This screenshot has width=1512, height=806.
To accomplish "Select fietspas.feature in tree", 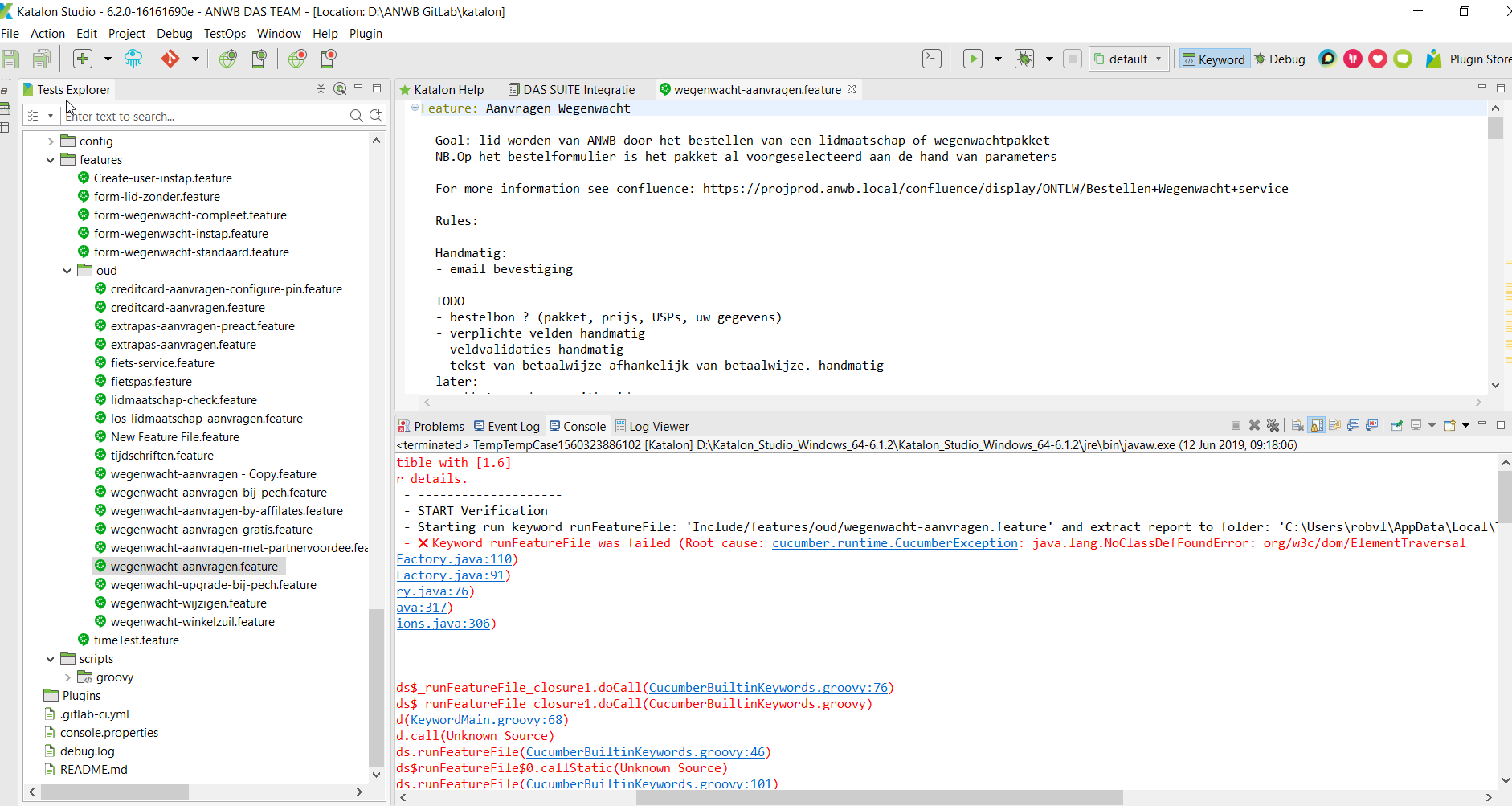I will 151,382.
